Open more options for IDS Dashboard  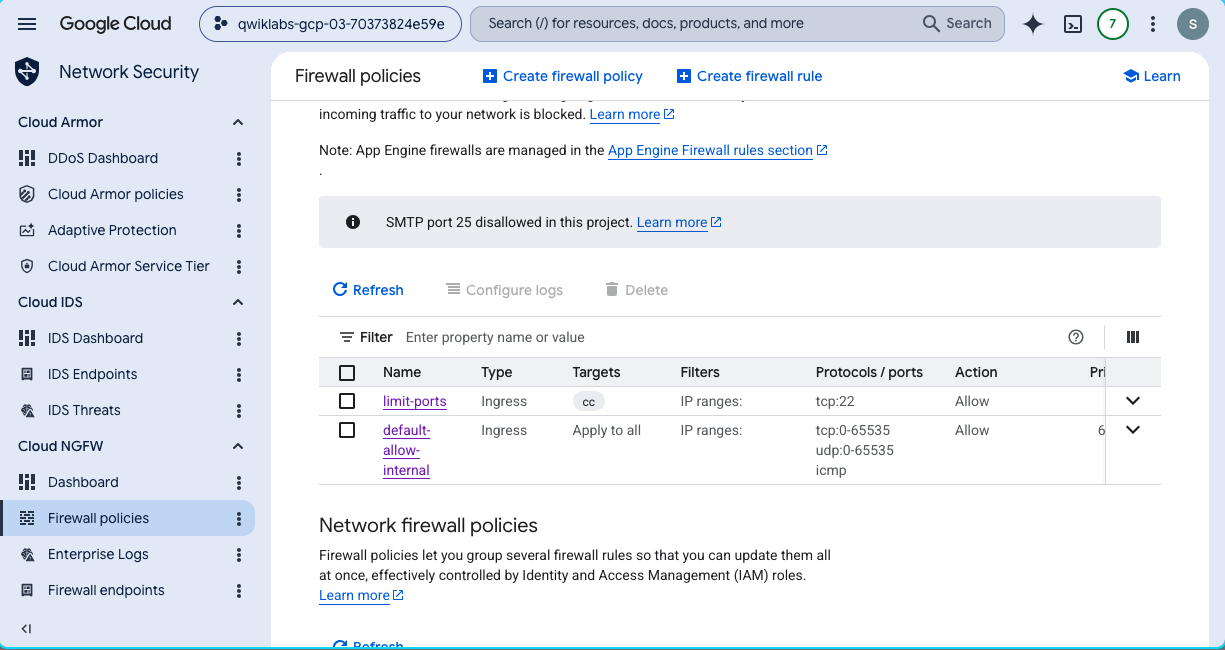pos(239,338)
